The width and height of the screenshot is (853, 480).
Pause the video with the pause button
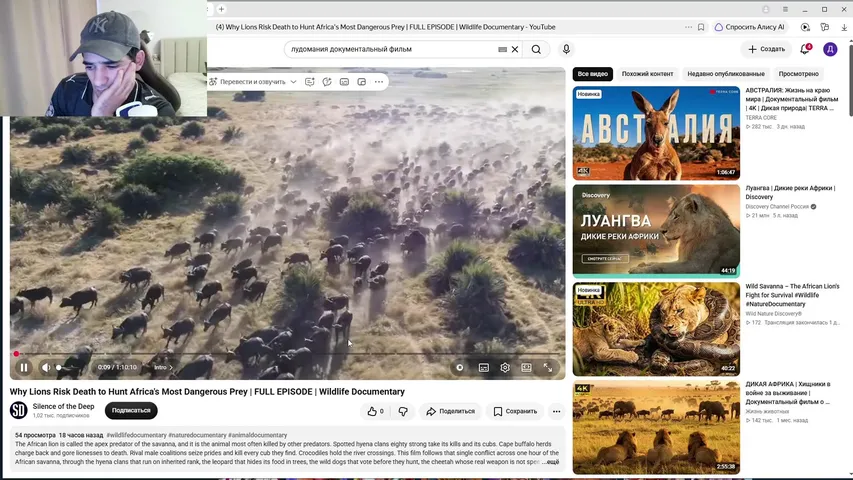24,367
